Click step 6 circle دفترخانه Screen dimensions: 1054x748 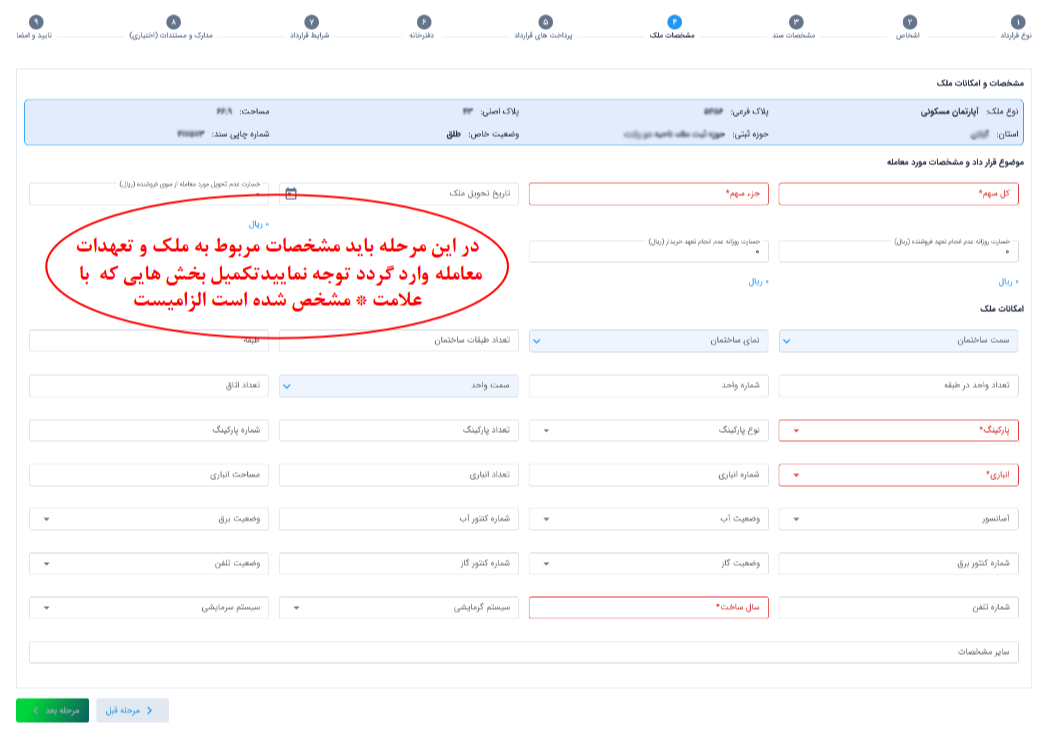pos(423,22)
